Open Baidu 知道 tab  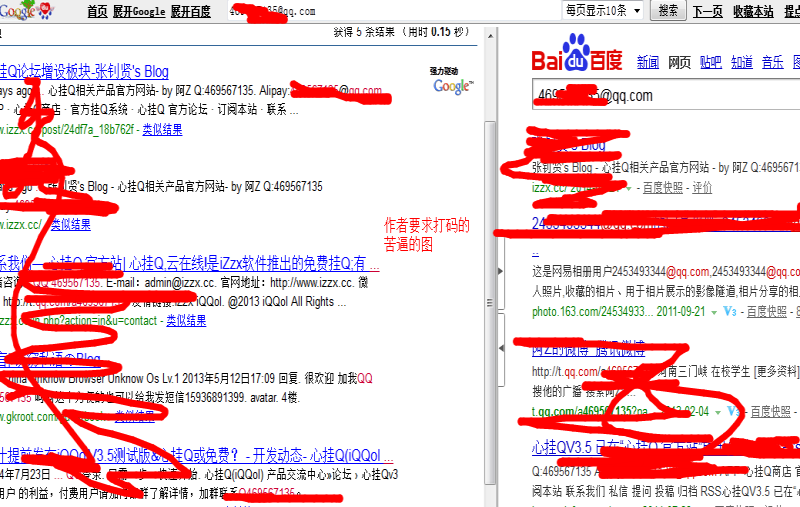tap(742, 62)
